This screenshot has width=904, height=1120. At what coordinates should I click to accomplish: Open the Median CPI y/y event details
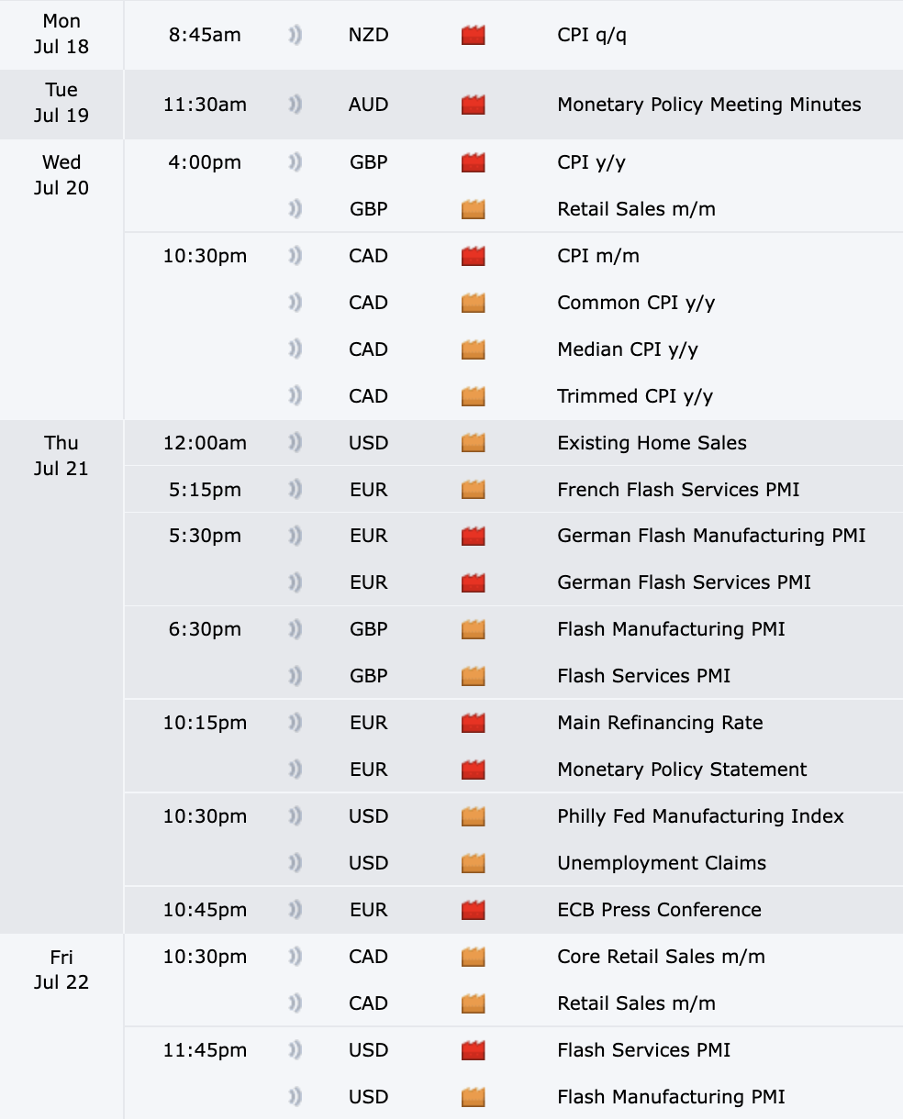click(627, 350)
